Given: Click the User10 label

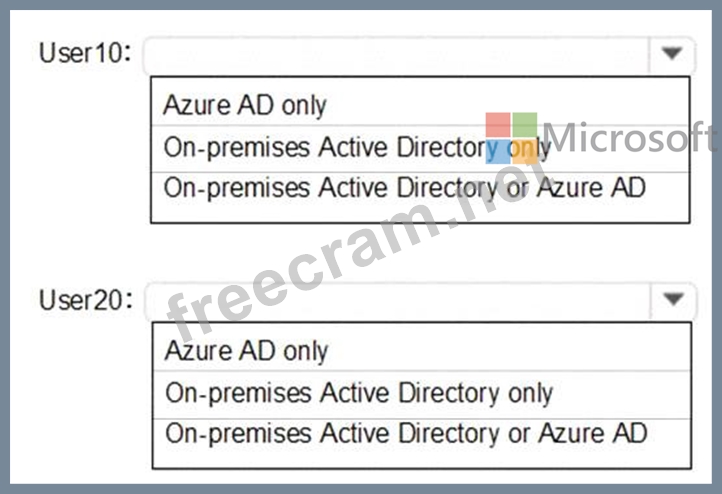Looking at the screenshot, I should pos(85,53).
